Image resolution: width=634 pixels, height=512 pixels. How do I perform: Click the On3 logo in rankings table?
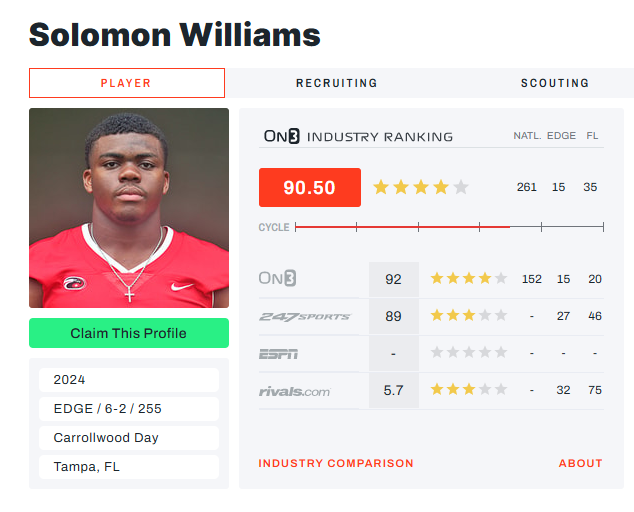[278, 279]
